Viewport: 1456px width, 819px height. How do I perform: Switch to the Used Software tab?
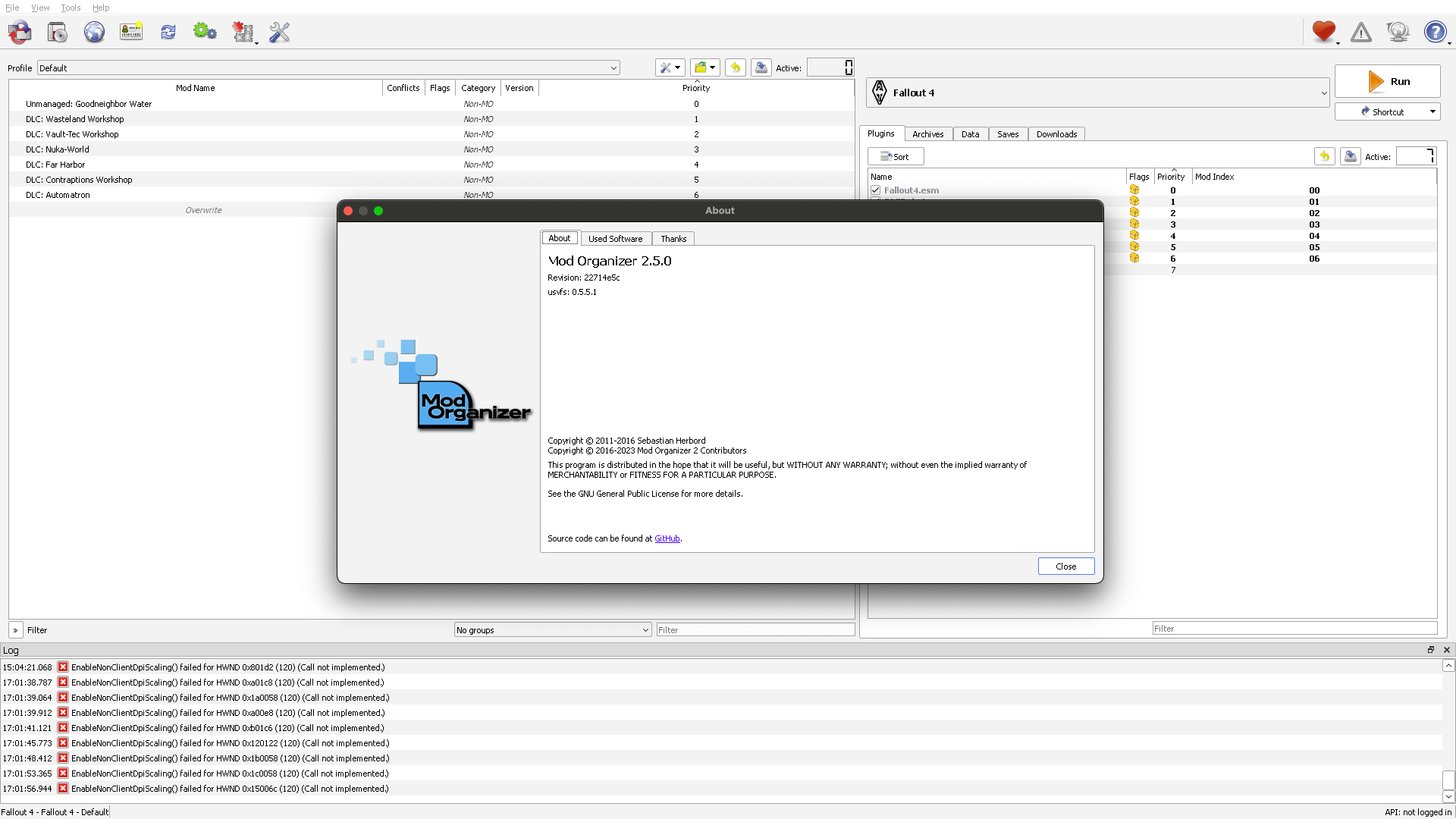(615, 239)
